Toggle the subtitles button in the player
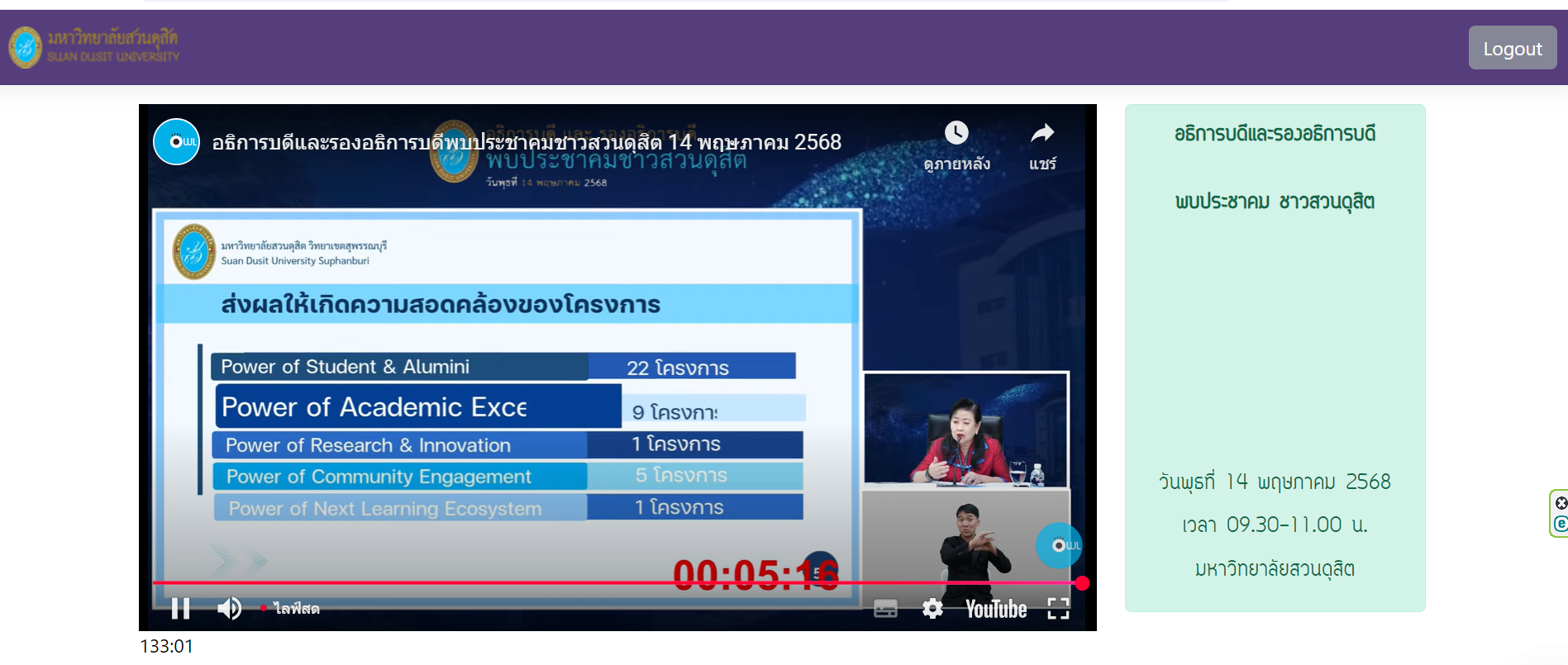This screenshot has height=665, width=1568. tap(885, 609)
